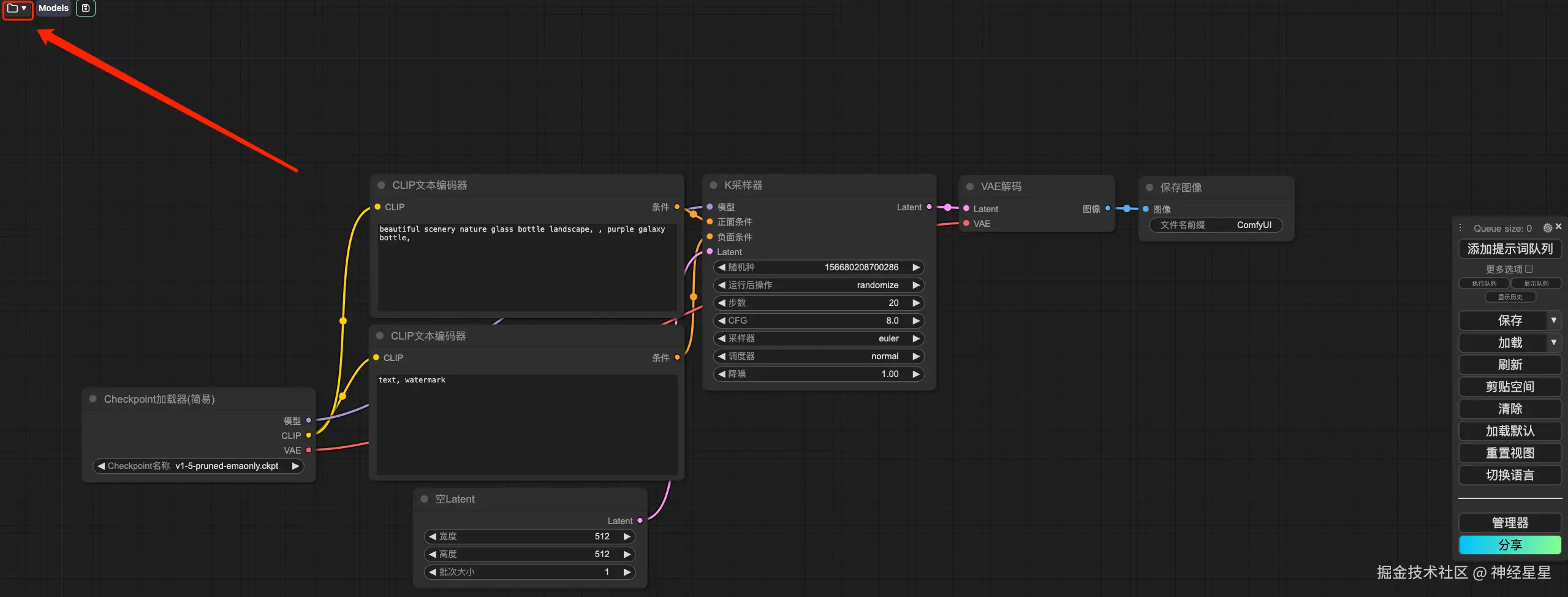Toggle the 更多选项 checkbox
This screenshot has width=1568, height=597.
click(x=1529, y=269)
